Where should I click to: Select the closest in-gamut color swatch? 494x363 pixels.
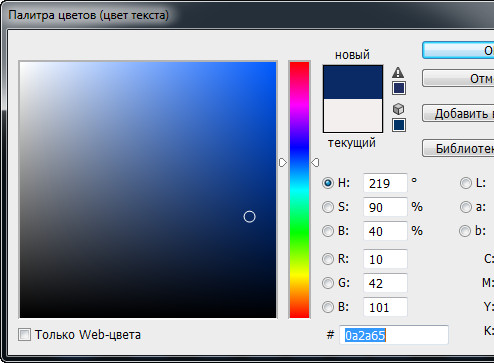[x=399, y=88]
